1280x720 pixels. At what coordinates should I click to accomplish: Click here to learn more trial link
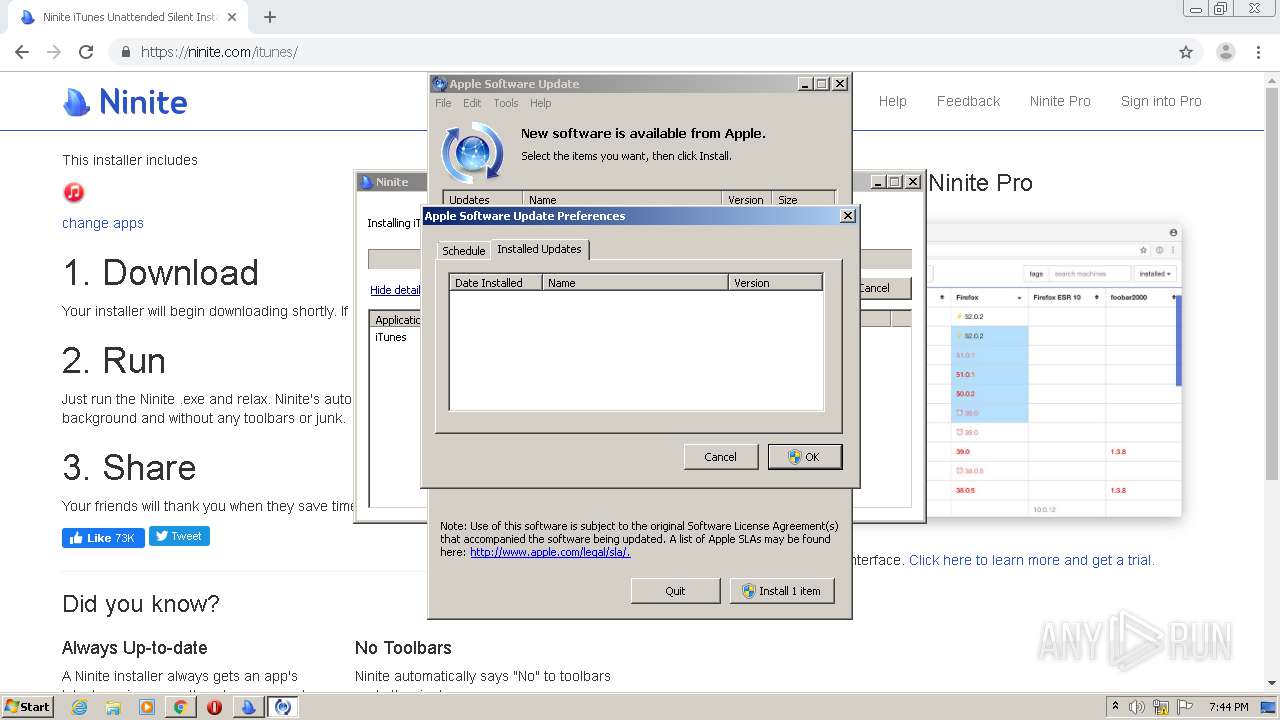click(x=1031, y=560)
